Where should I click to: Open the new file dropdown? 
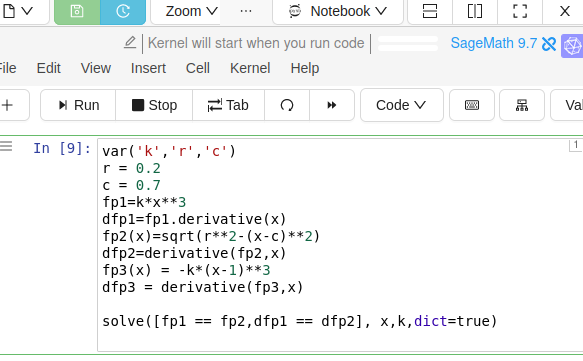click(18, 12)
